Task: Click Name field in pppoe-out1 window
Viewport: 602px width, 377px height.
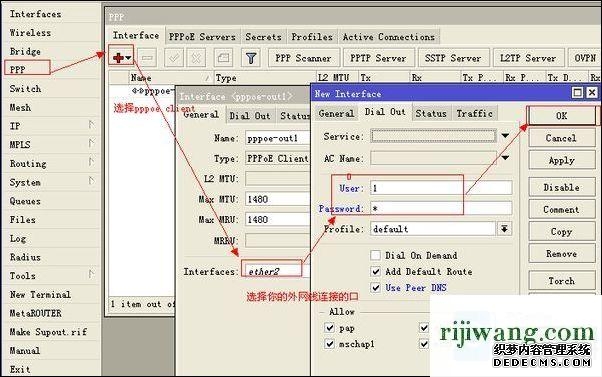Action: tap(278, 138)
